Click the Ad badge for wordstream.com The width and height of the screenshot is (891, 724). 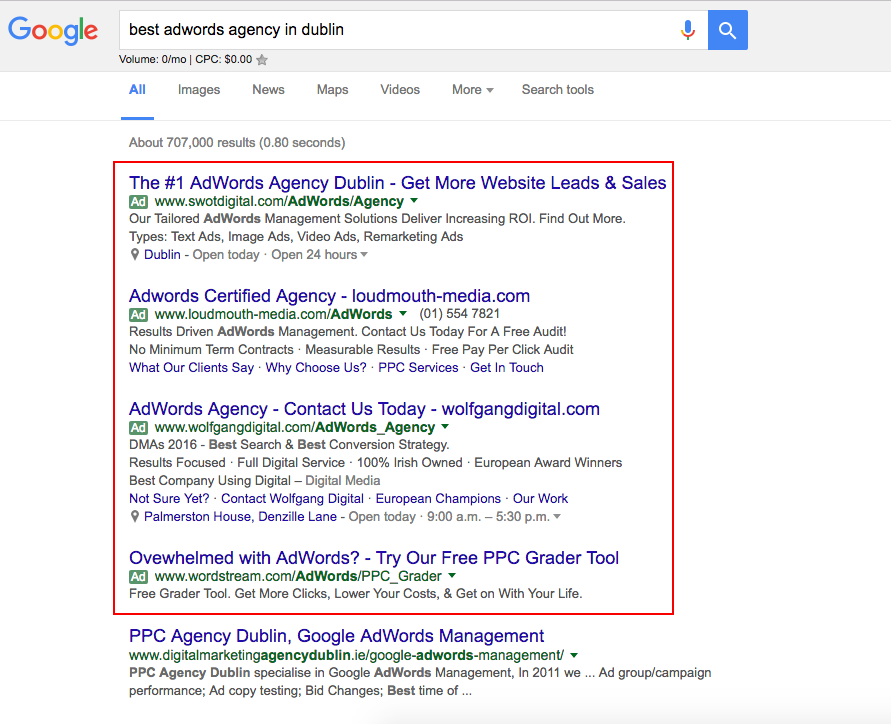tap(138, 577)
